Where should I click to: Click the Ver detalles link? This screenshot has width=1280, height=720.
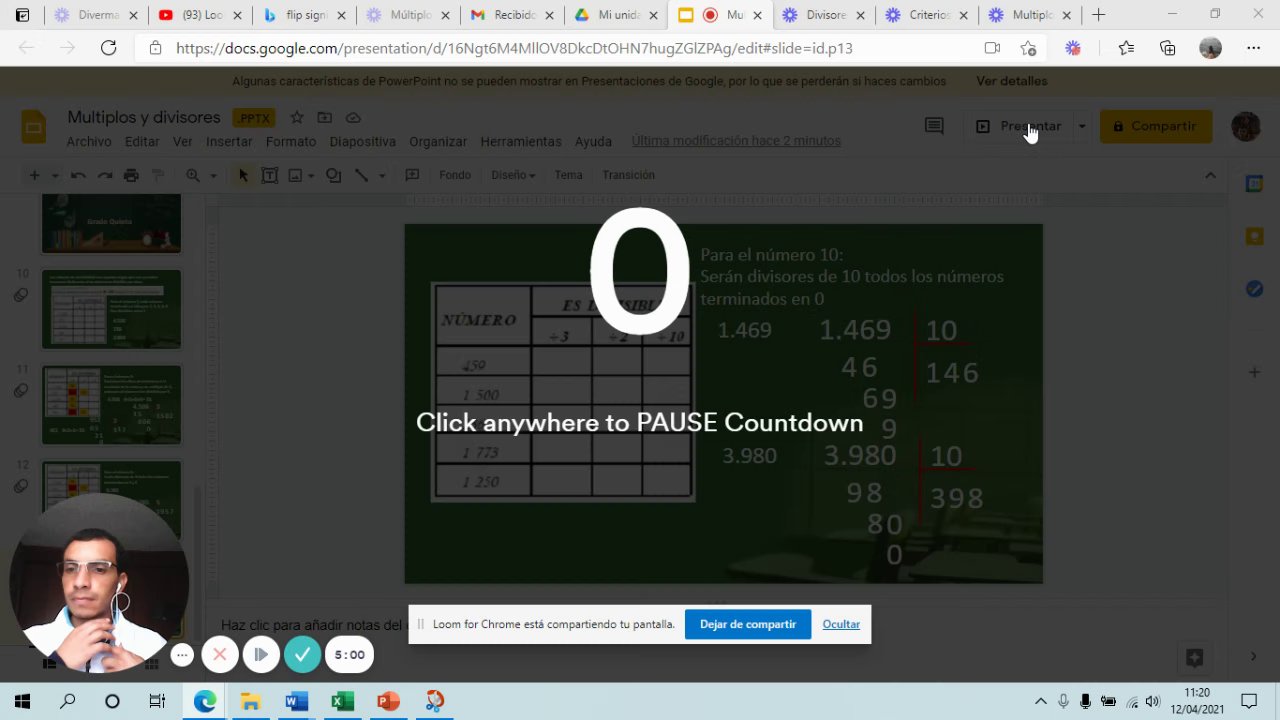click(x=1012, y=81)
